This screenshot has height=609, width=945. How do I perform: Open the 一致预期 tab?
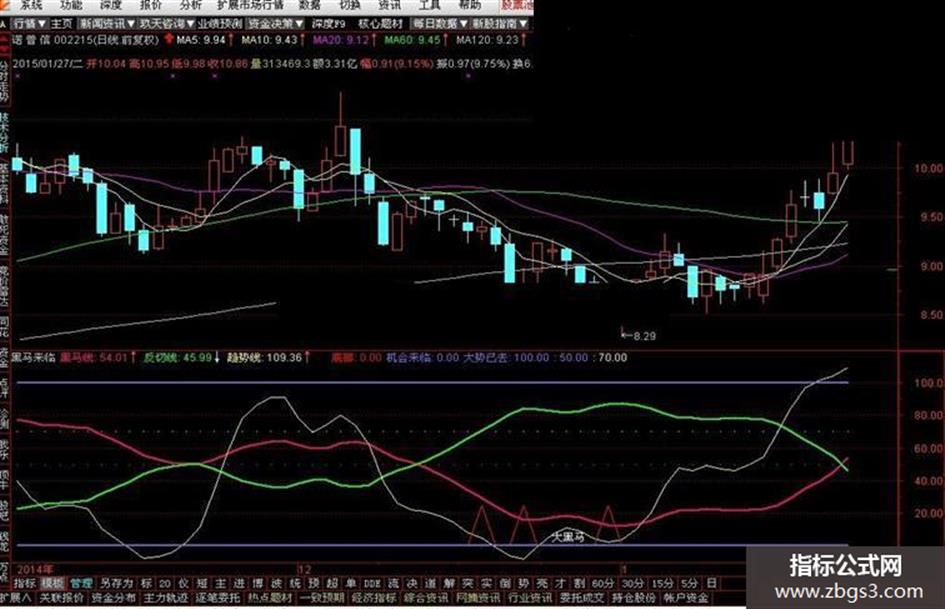pyautogui.click(x=322, y=598)
